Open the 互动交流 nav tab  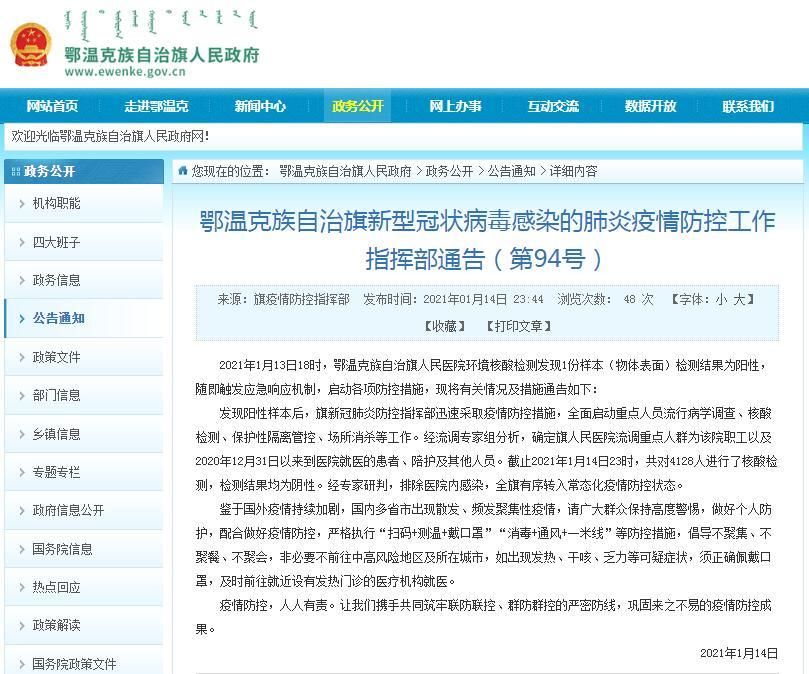click(553, 106)
